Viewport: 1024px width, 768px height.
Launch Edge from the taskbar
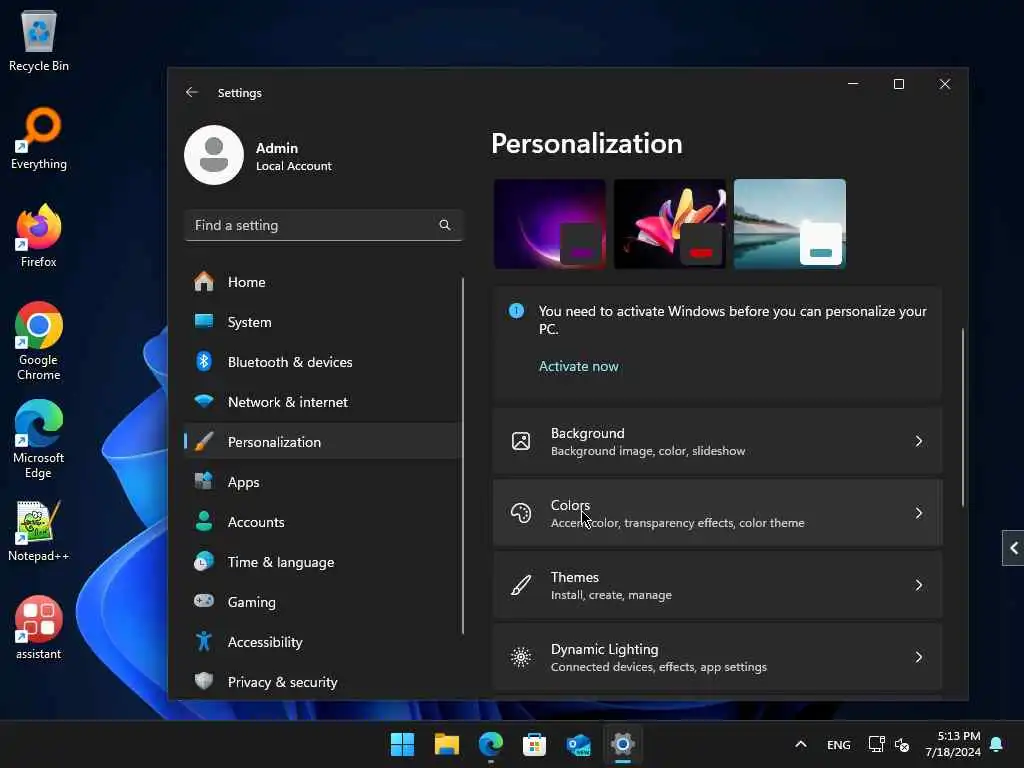[x=490, y=744]
